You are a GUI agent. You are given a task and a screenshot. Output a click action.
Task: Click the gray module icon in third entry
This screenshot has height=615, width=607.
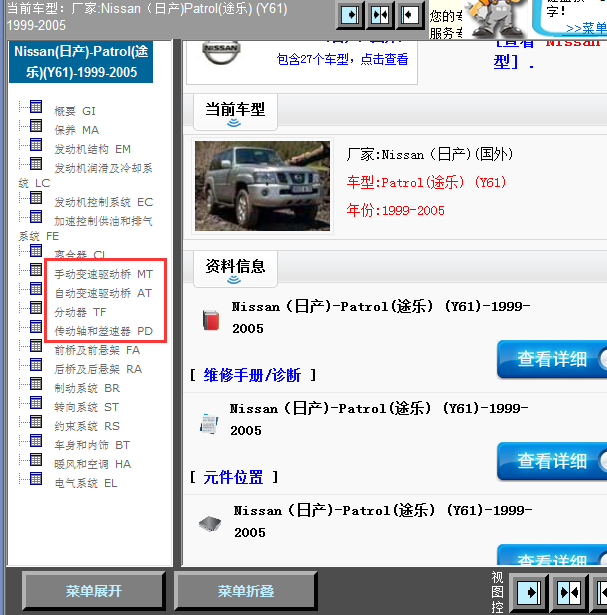coord(210,524)
